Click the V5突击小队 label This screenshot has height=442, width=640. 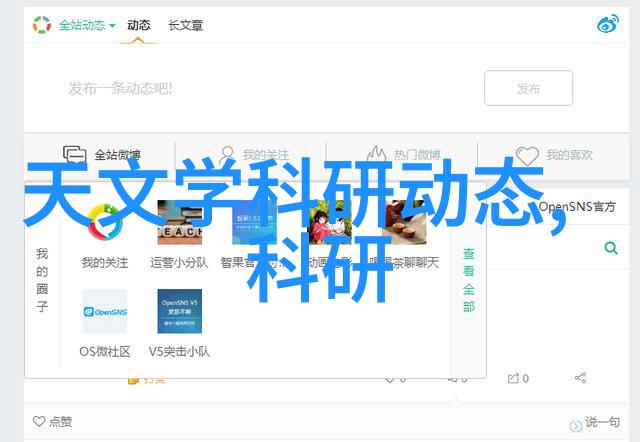coord(179,351)
